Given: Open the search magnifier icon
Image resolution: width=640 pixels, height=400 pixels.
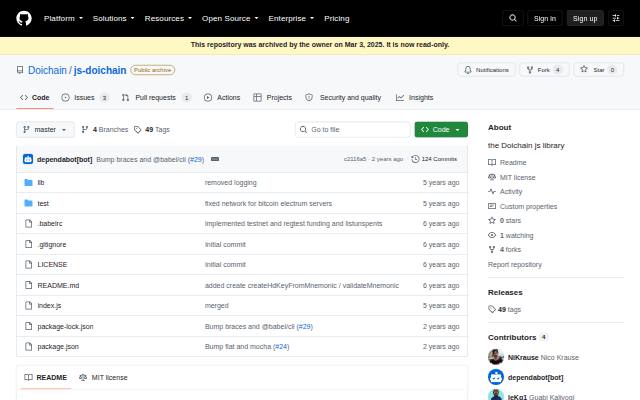Looking at the screenshot, I should click(513, 18).
